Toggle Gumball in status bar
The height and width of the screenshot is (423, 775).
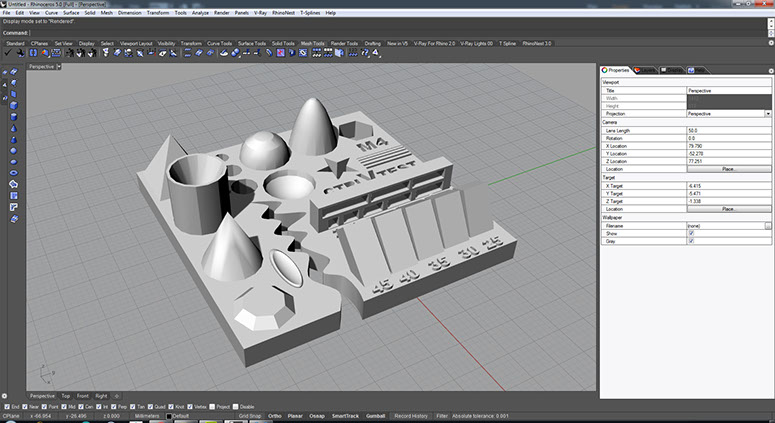pyautogui.click(x=376, y=416)
